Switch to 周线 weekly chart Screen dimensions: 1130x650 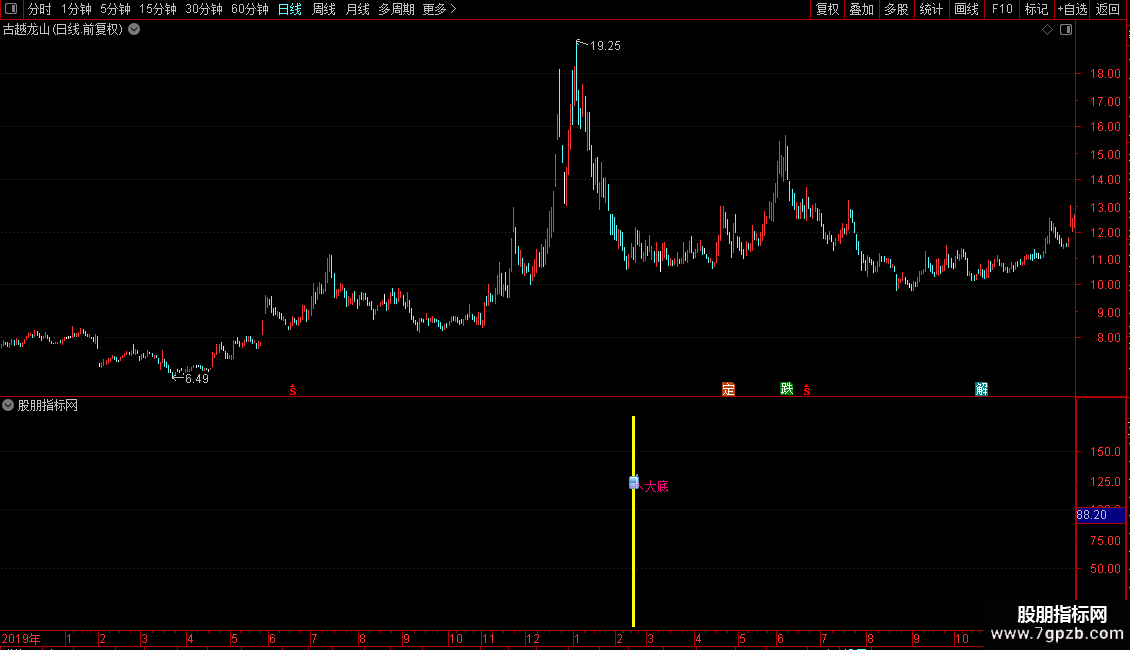point(324,9)
